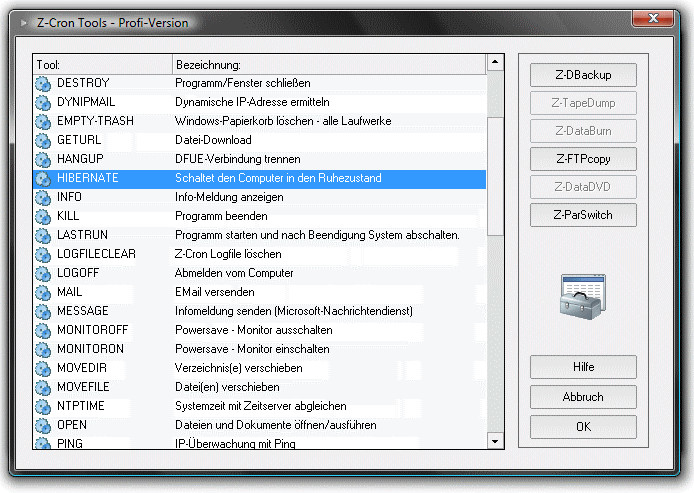Click the Z-ParSwitch button
This screenshot has width=694, height=493.
(x=583, y=215)
